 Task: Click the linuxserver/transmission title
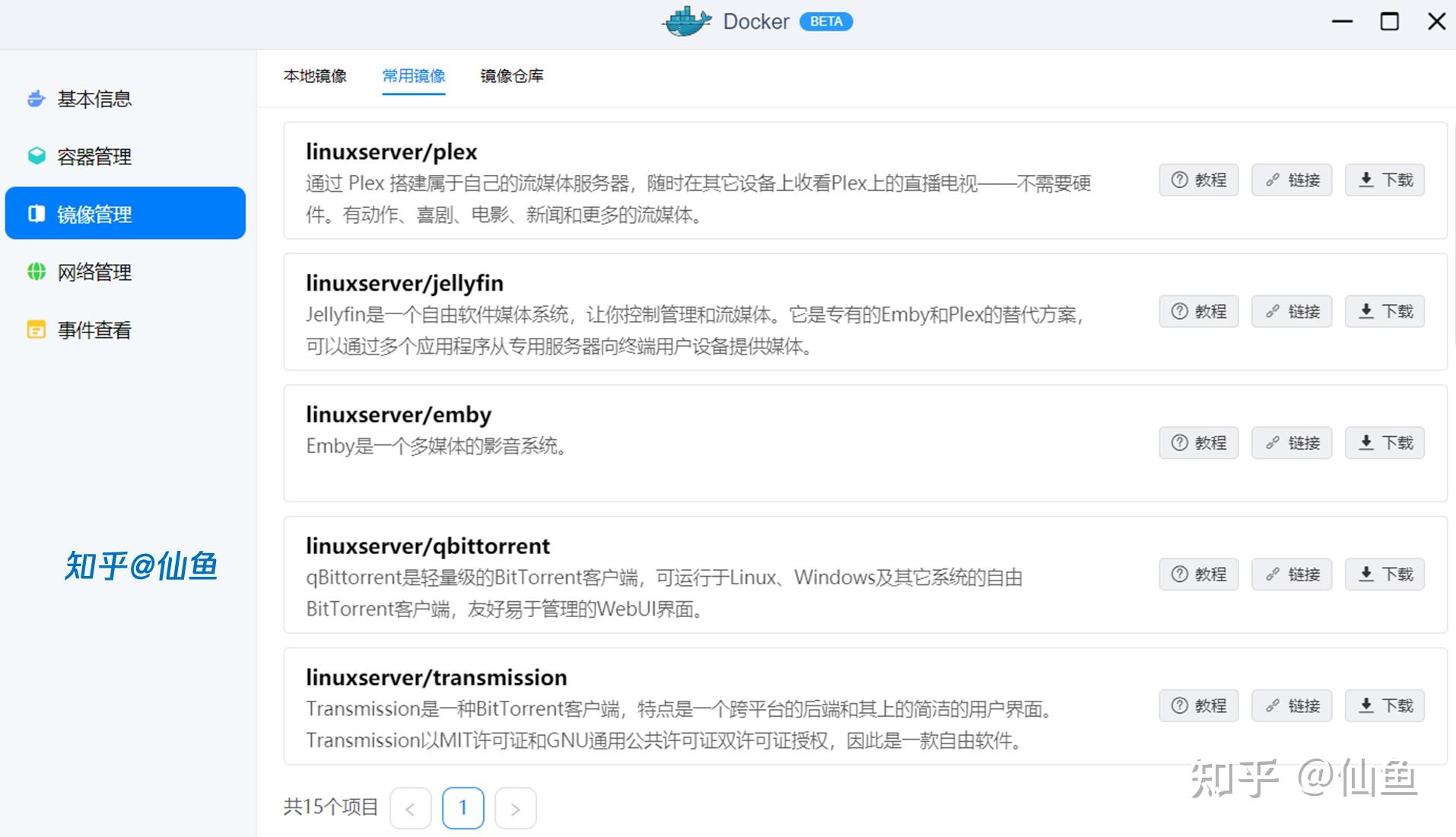437,677
